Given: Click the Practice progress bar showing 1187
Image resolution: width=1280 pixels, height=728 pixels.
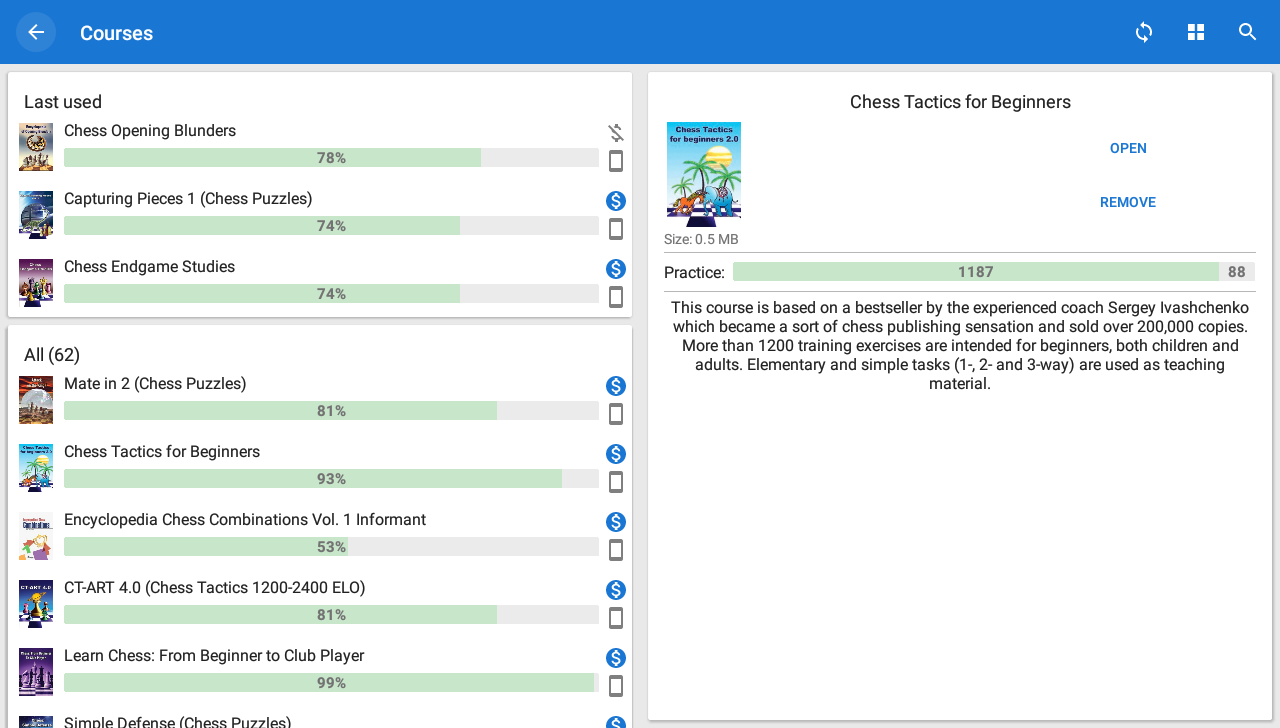Looking at the screenshot, I should [x=994, y=272].
